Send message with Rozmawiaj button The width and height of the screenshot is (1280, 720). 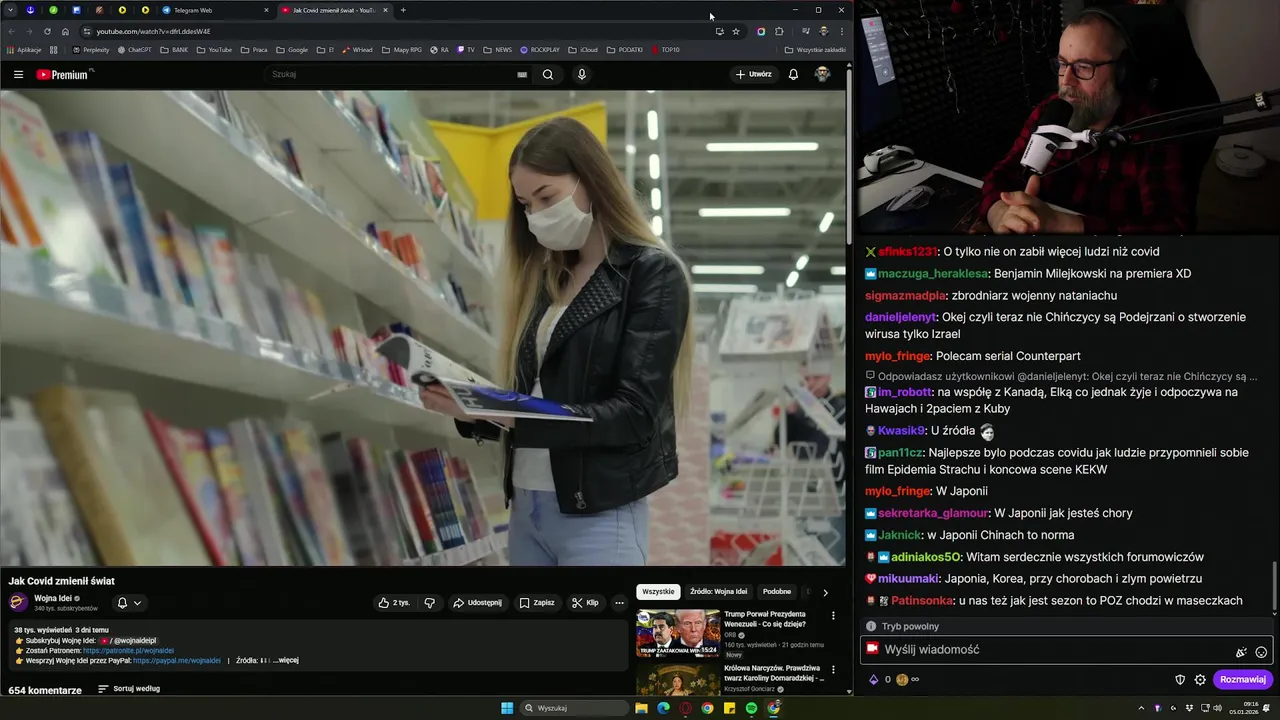1243,680
